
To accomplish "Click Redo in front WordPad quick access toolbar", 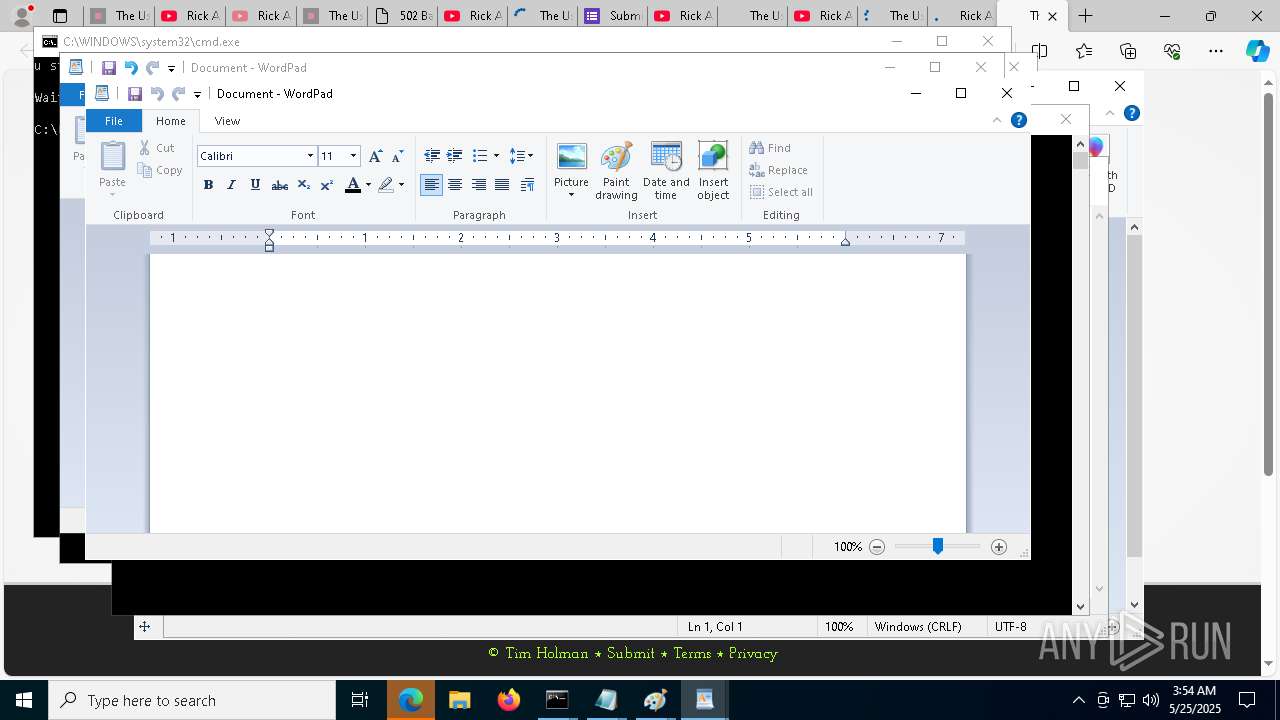I will point(179,94).
